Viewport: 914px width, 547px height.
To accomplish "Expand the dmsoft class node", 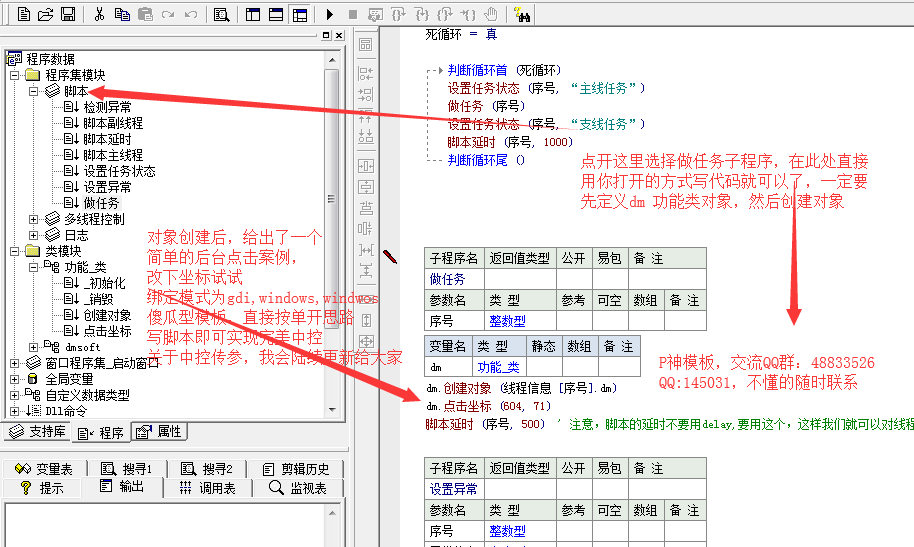I will point(33,347).
